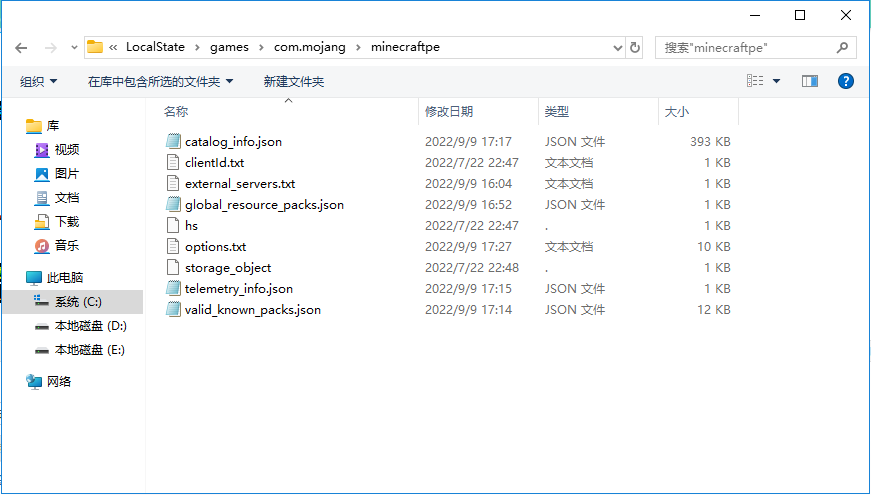Select file name storage_object
The image size is (871, 495).
click(x=228, y=268)
